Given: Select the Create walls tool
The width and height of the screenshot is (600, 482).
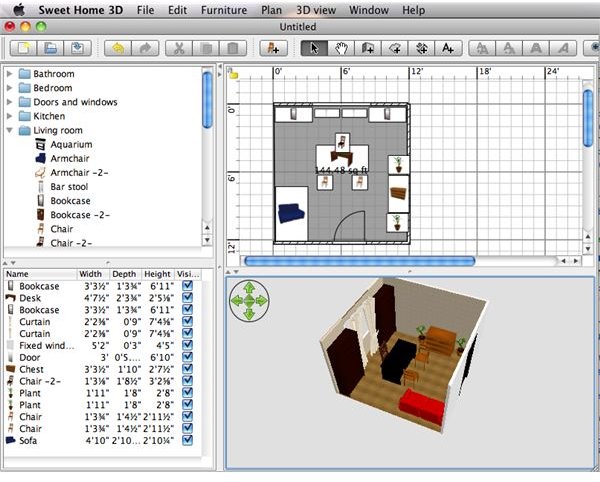Looking at the screenshot, I should tap(368, 48).
